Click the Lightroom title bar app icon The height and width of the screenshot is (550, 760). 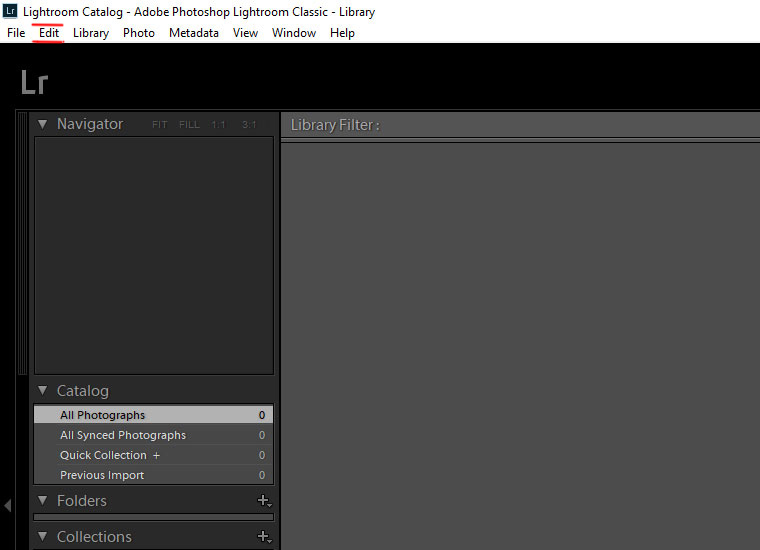pos(10,11)
